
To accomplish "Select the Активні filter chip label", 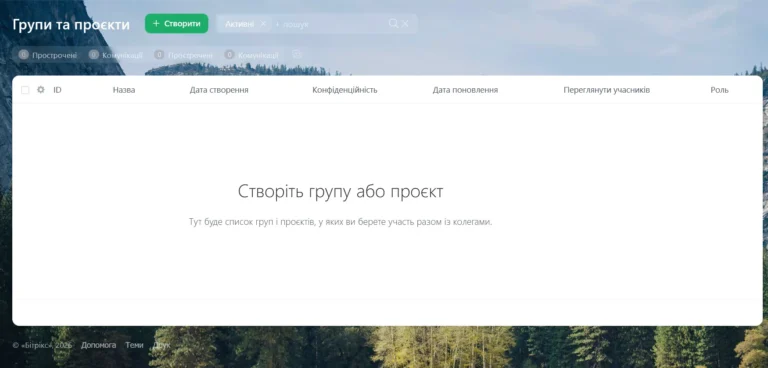I will [x=240, y=24].
